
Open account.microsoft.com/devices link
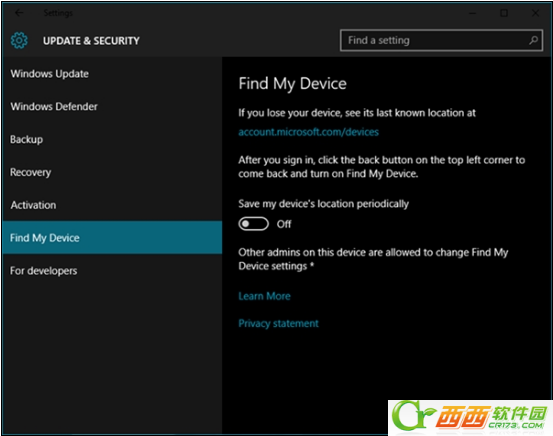(309, 132)
